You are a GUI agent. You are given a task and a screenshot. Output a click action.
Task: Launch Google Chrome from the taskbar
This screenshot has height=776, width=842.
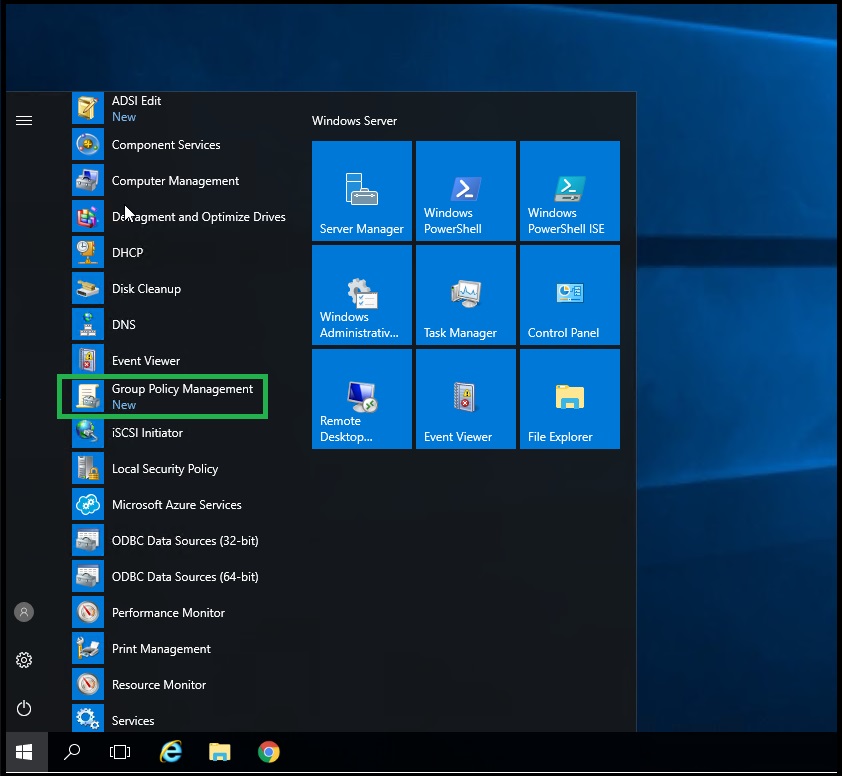[x=268, y=752]
